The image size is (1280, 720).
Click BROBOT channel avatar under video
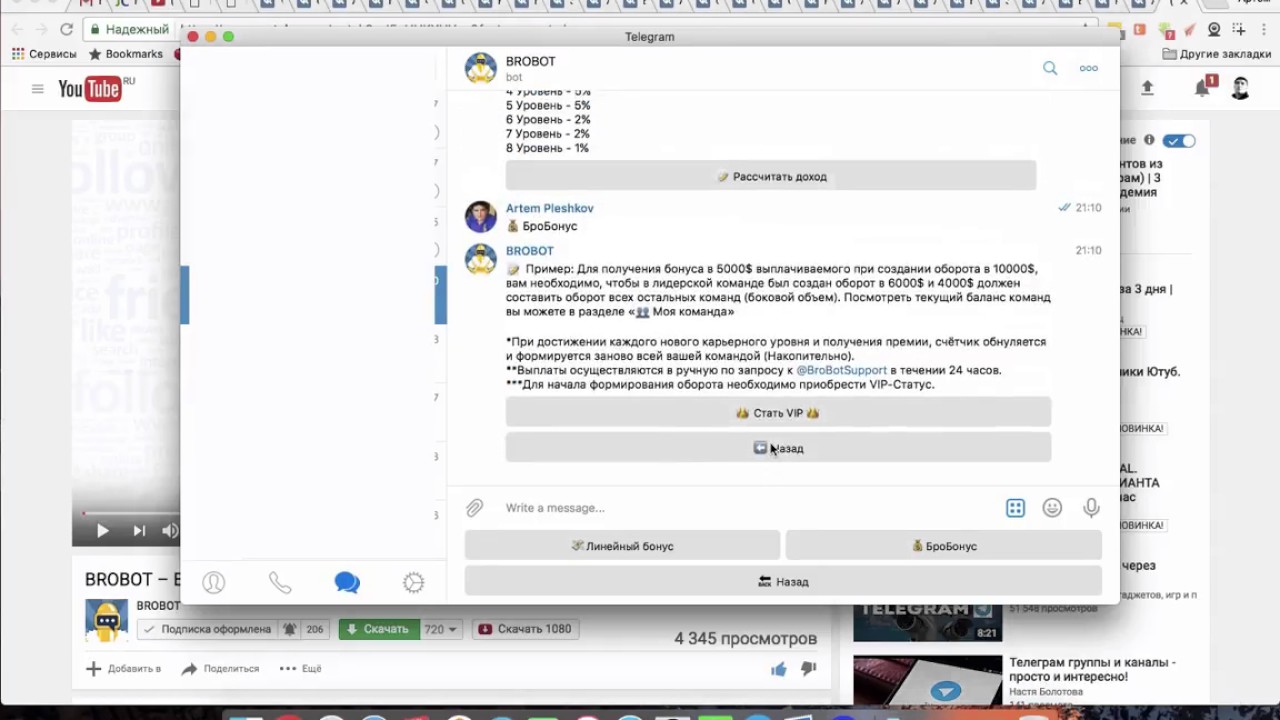[106, 620]
